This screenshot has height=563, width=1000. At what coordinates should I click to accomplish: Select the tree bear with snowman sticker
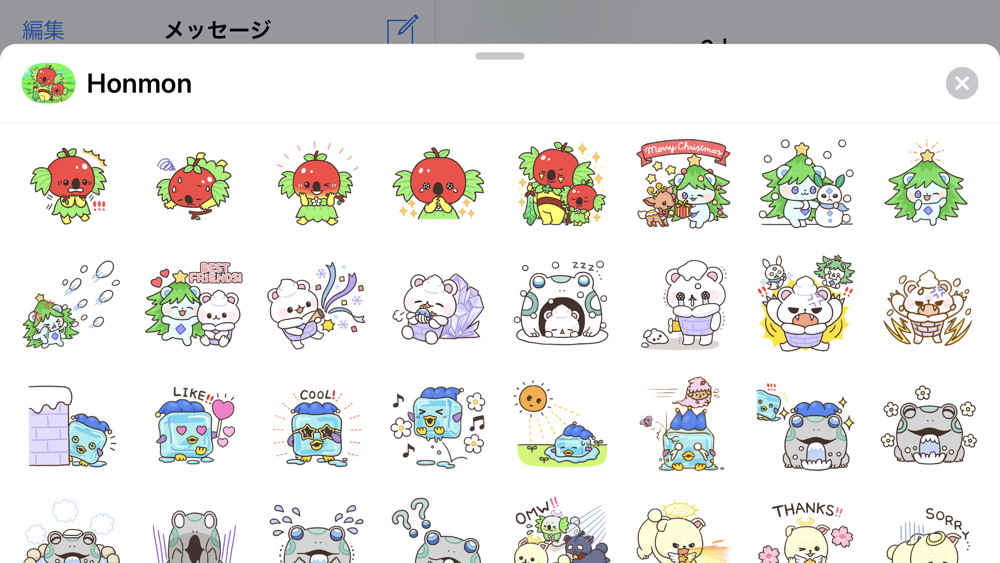[x=806, y=184]
